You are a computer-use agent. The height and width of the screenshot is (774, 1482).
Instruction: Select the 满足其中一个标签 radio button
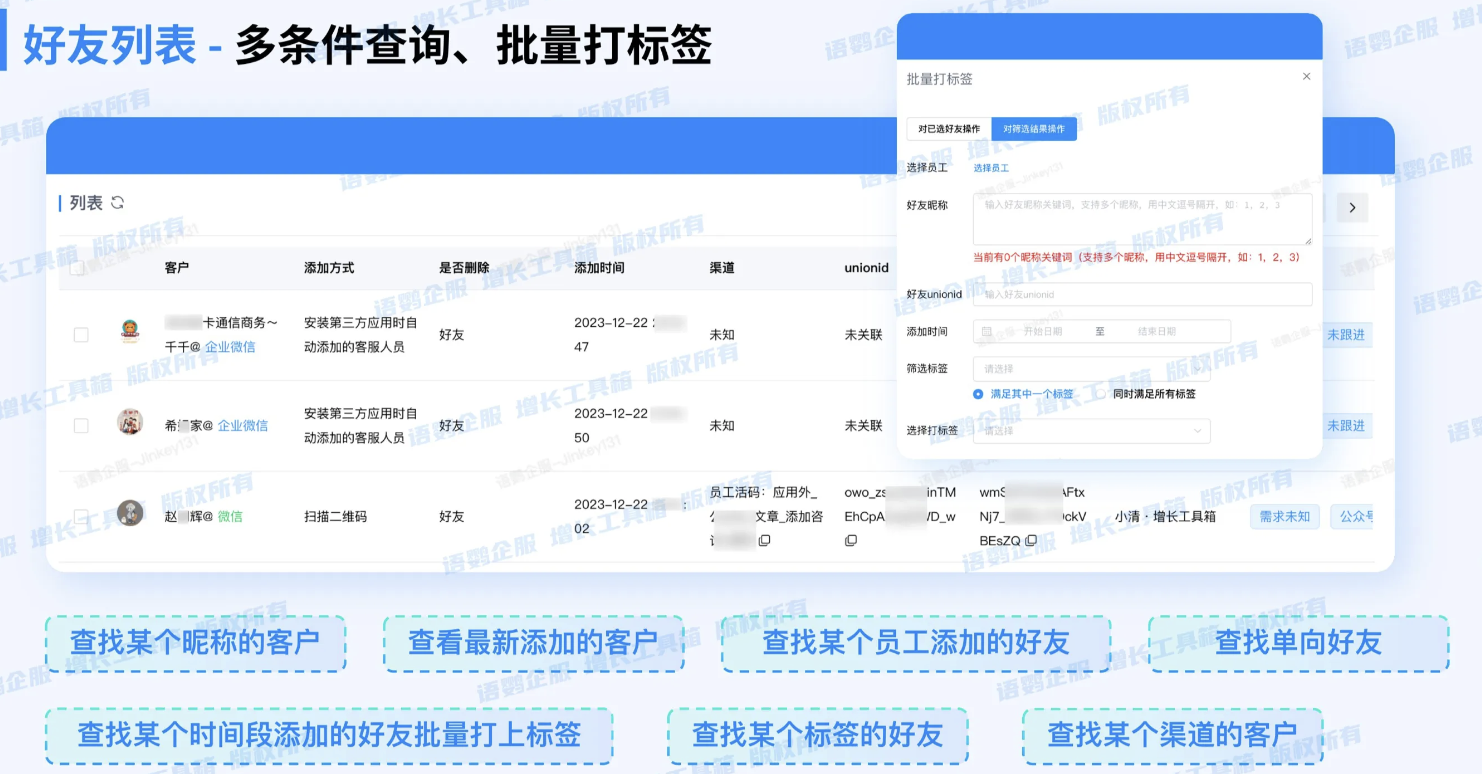[978, 394]
